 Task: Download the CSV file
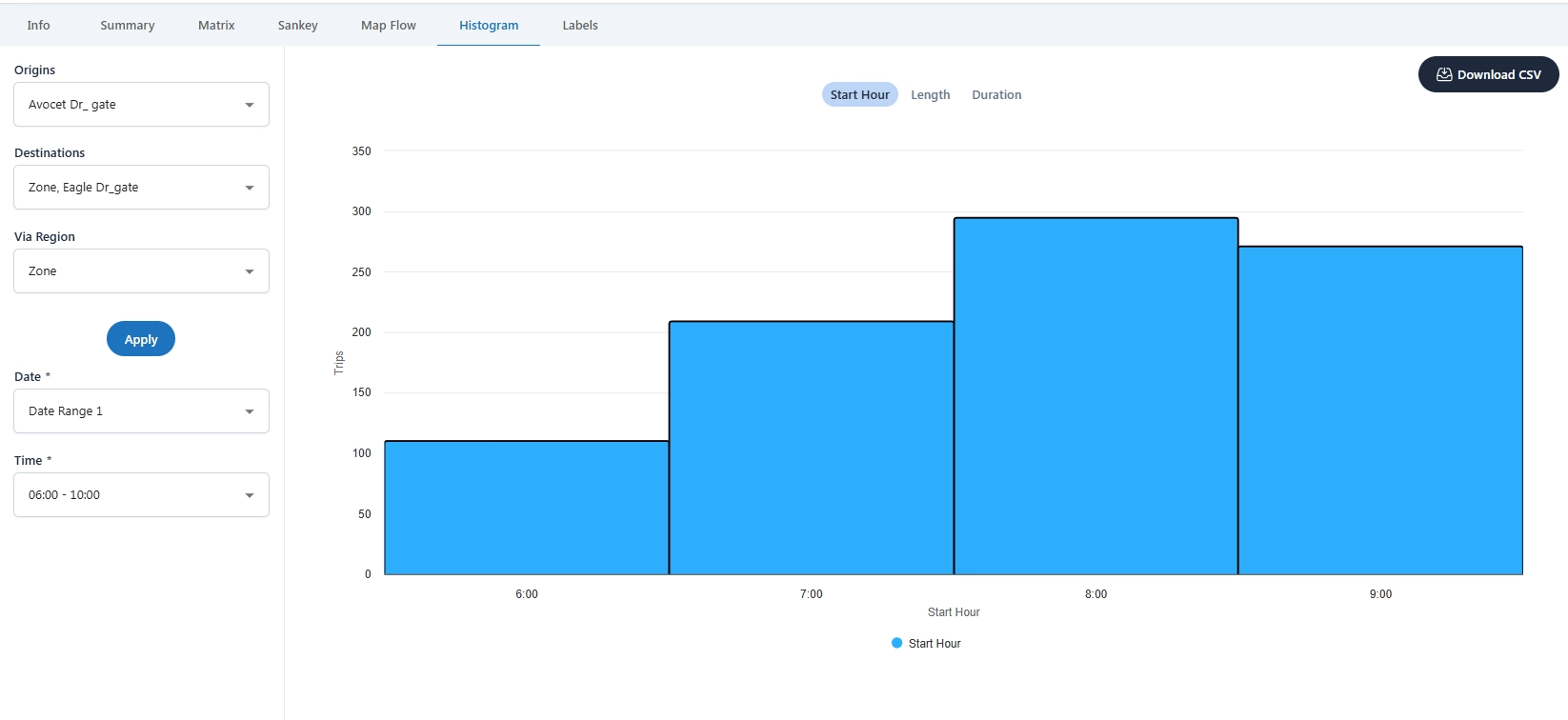(1488, 74)
